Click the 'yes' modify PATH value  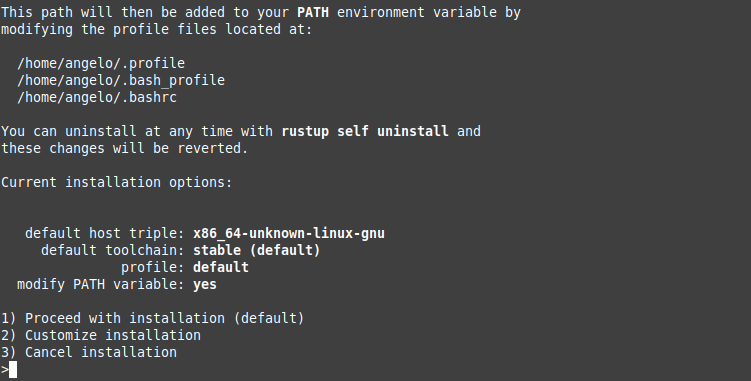pos(205,285)
